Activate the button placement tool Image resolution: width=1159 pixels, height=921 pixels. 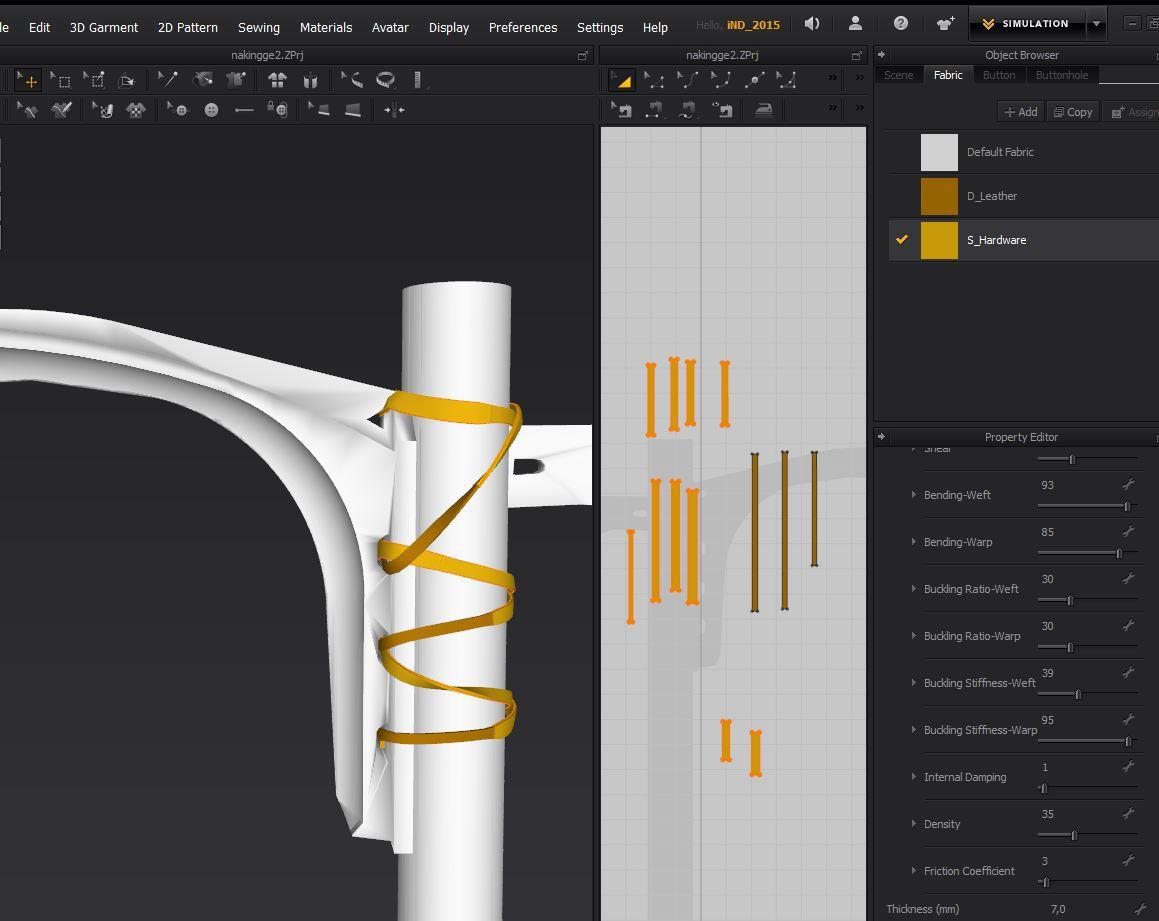pyautogui.click(x=211, y=110)
